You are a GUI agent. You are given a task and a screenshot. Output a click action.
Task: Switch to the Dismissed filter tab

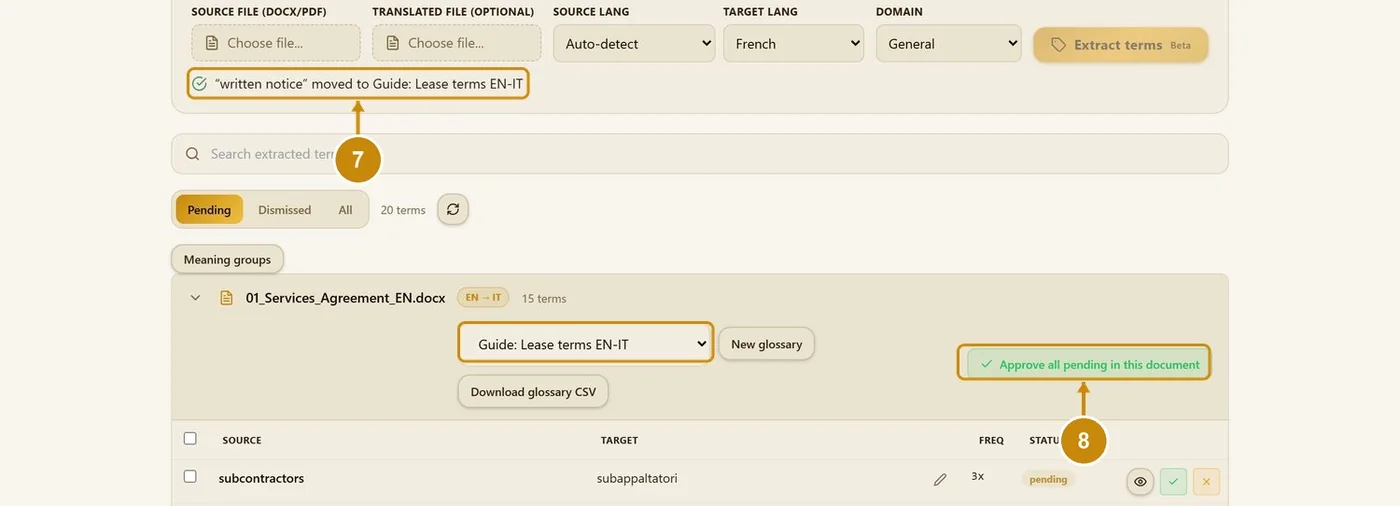click(285, 210)
